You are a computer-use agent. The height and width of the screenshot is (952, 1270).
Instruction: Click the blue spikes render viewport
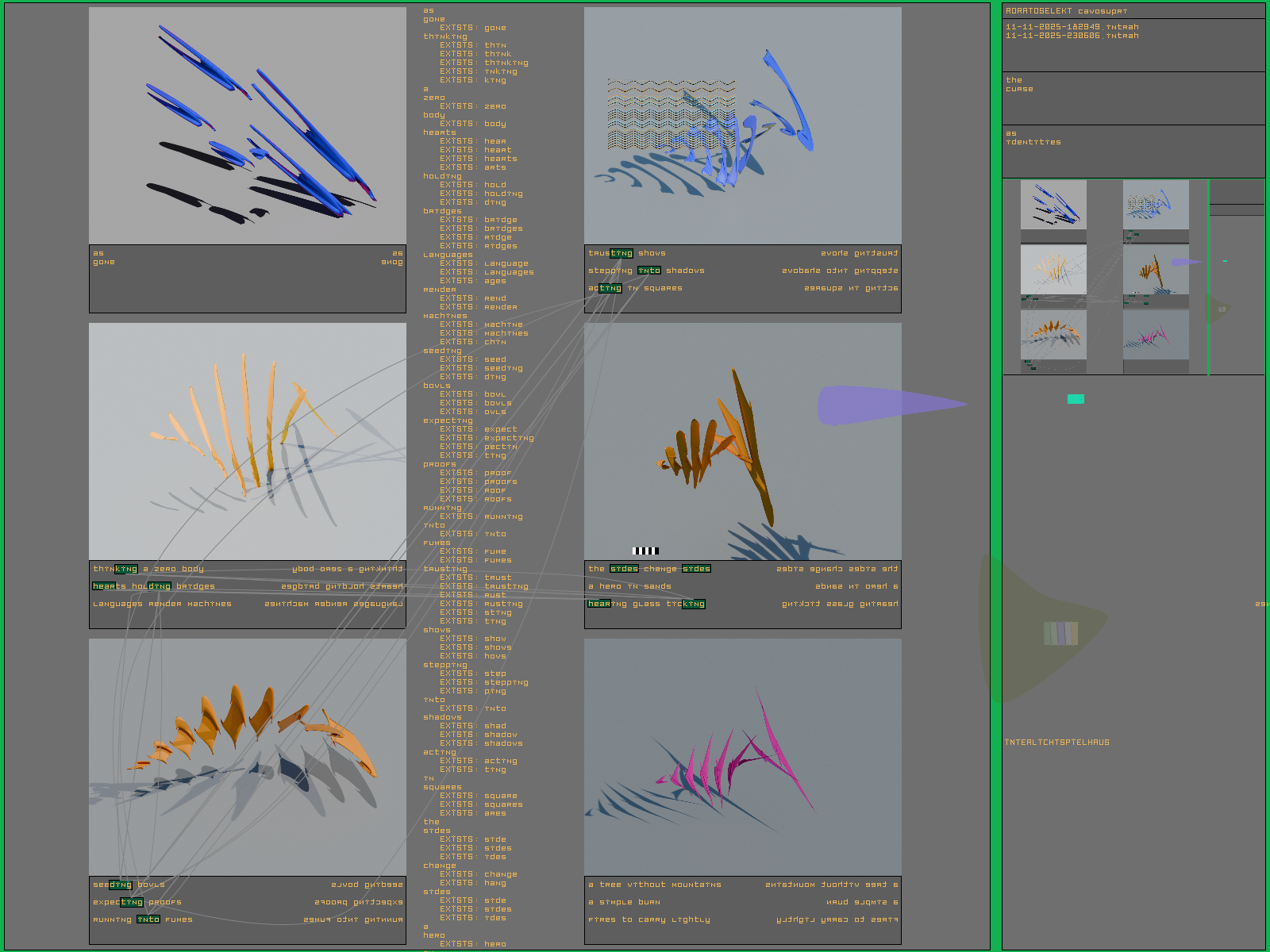pyautogui.click(x=247, y=125)
